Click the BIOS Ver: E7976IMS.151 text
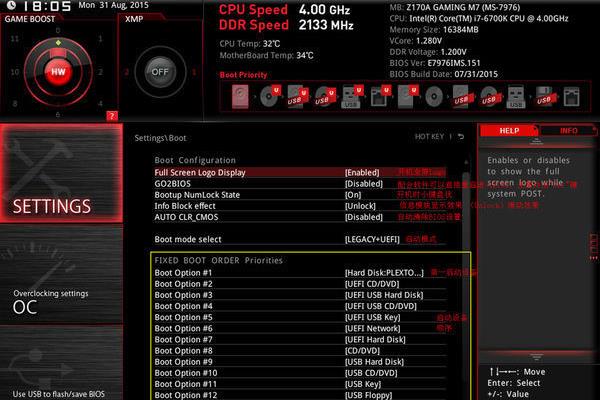 [435, 63]
